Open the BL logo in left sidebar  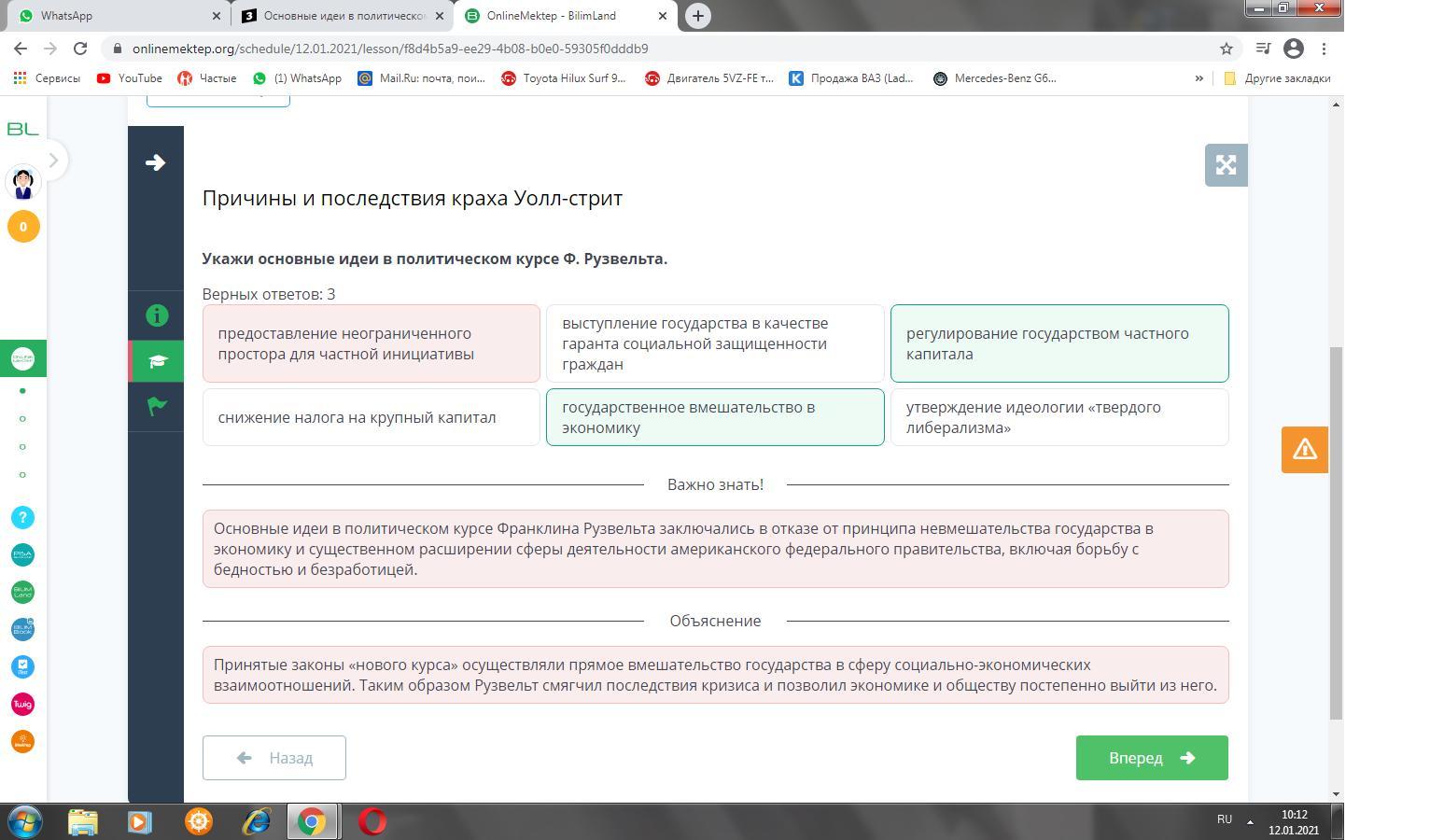tap(22, 129)
